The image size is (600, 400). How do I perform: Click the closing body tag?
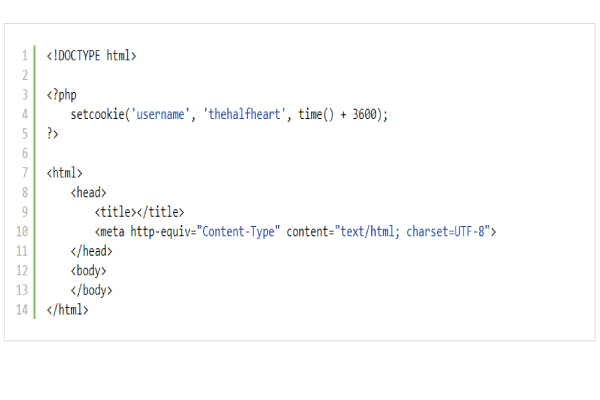pos(92,290)
